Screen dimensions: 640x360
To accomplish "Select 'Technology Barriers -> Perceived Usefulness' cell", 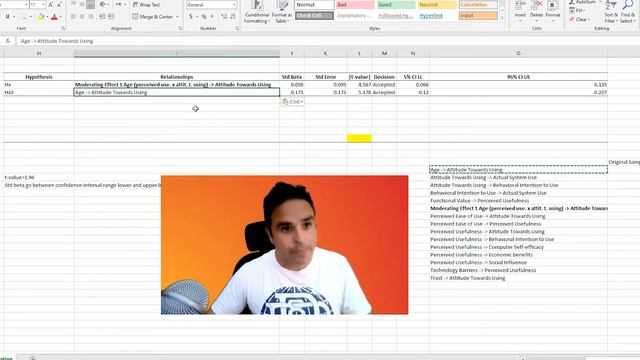I will pyautogui.click(x=518, y=270).
